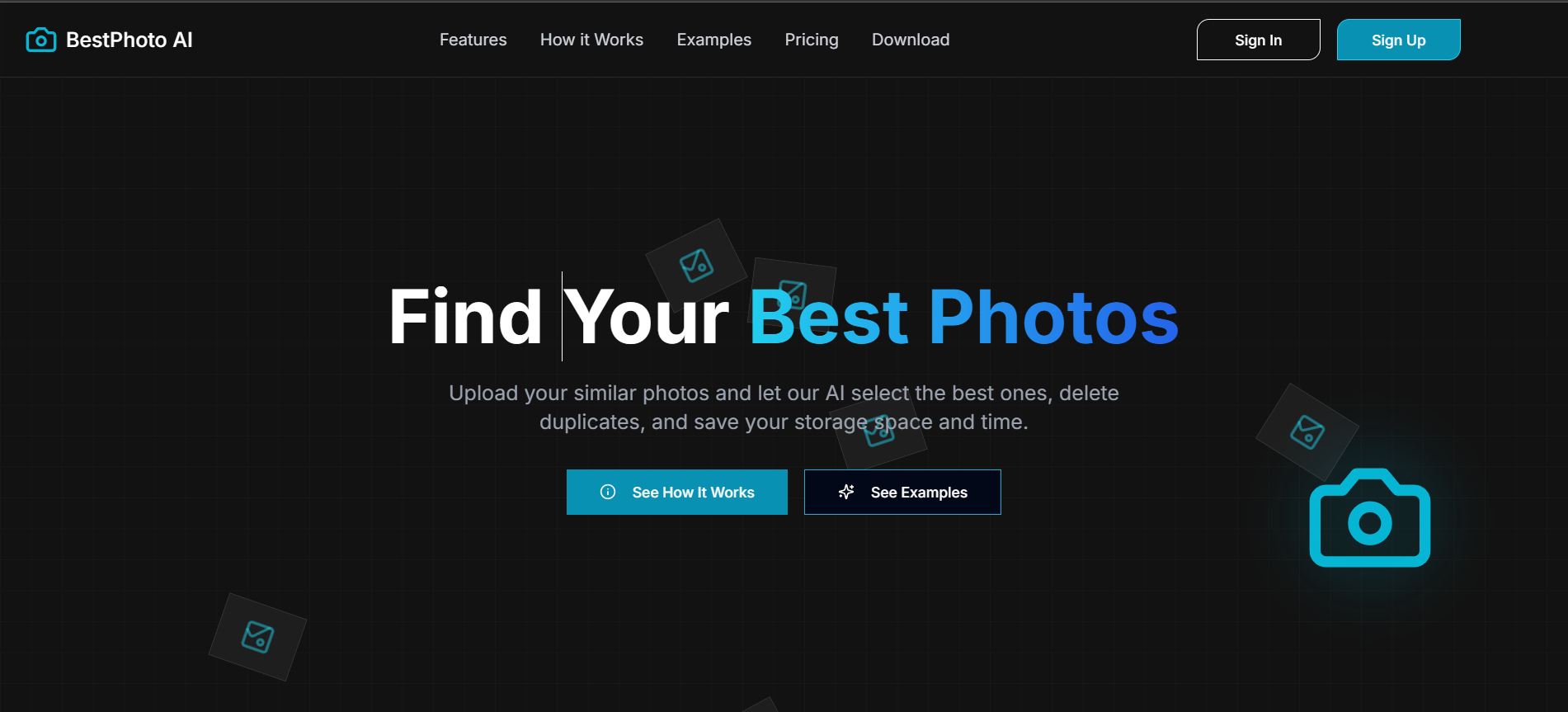Open the Download nav link
Screen dimensions: 1568x712
pyautogui.click(x=911, y=40)
